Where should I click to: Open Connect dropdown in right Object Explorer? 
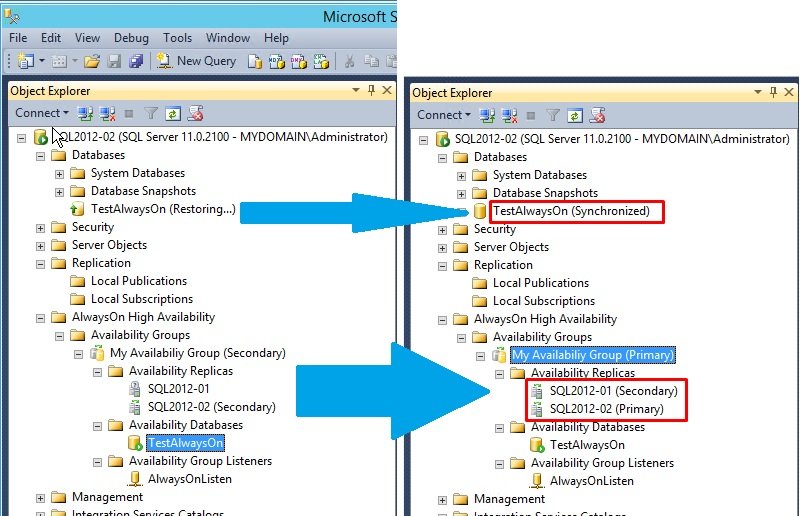pyautogui.click(x=441, y=115)
